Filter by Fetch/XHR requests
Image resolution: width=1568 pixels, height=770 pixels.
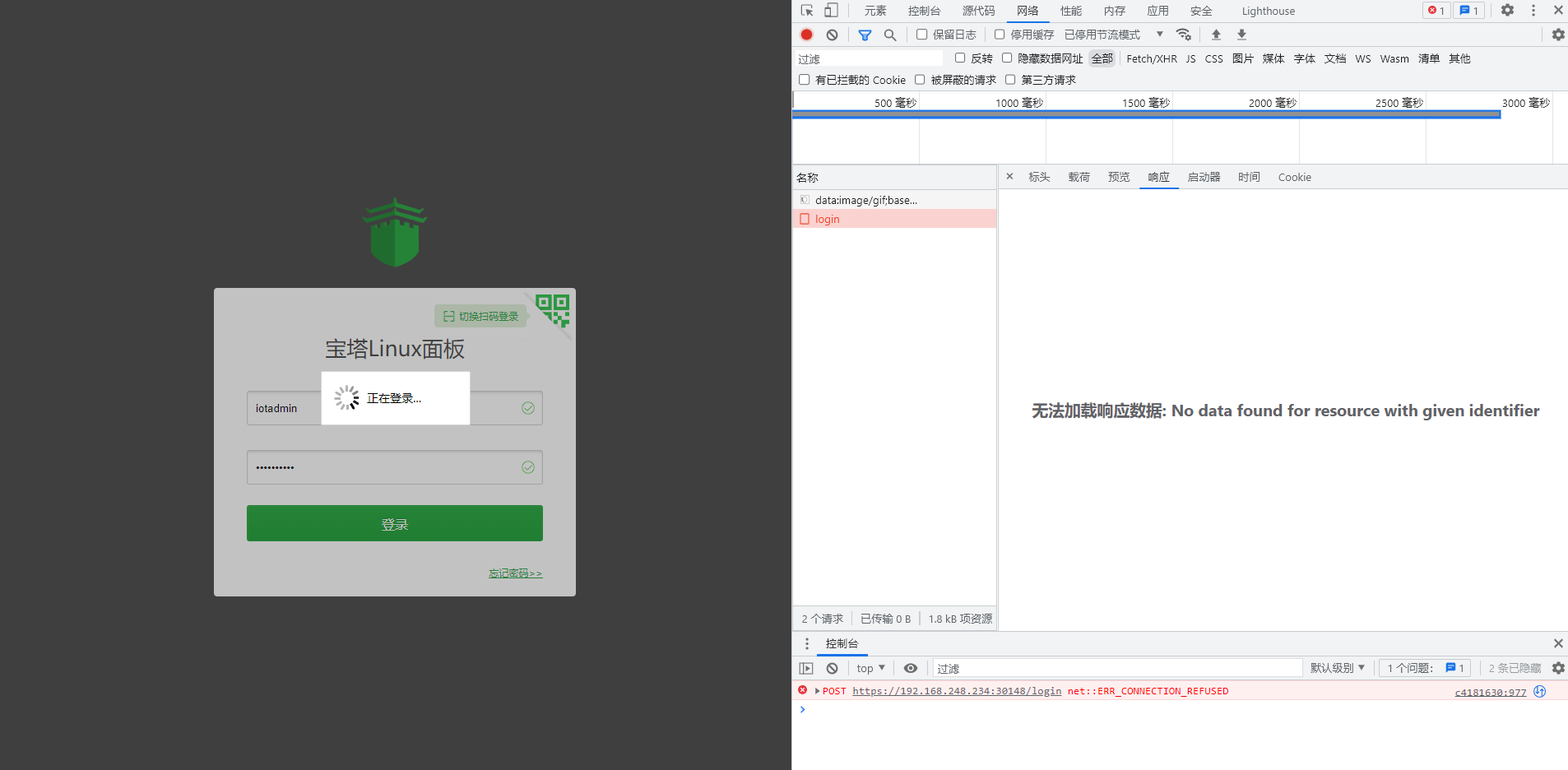(x=1152, y=58)
